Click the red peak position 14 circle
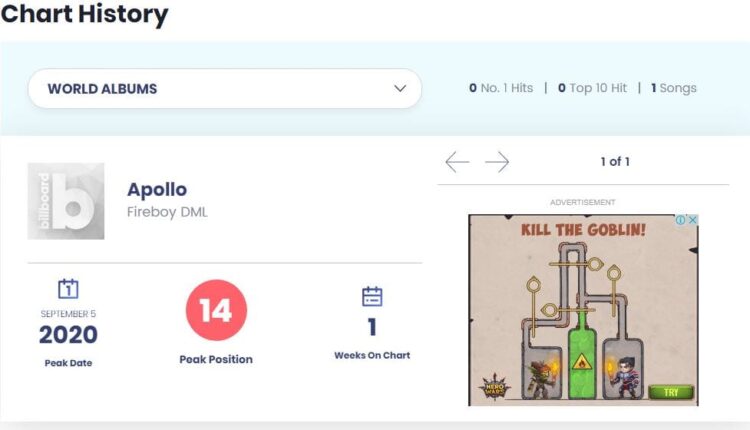 click(216, 310)
